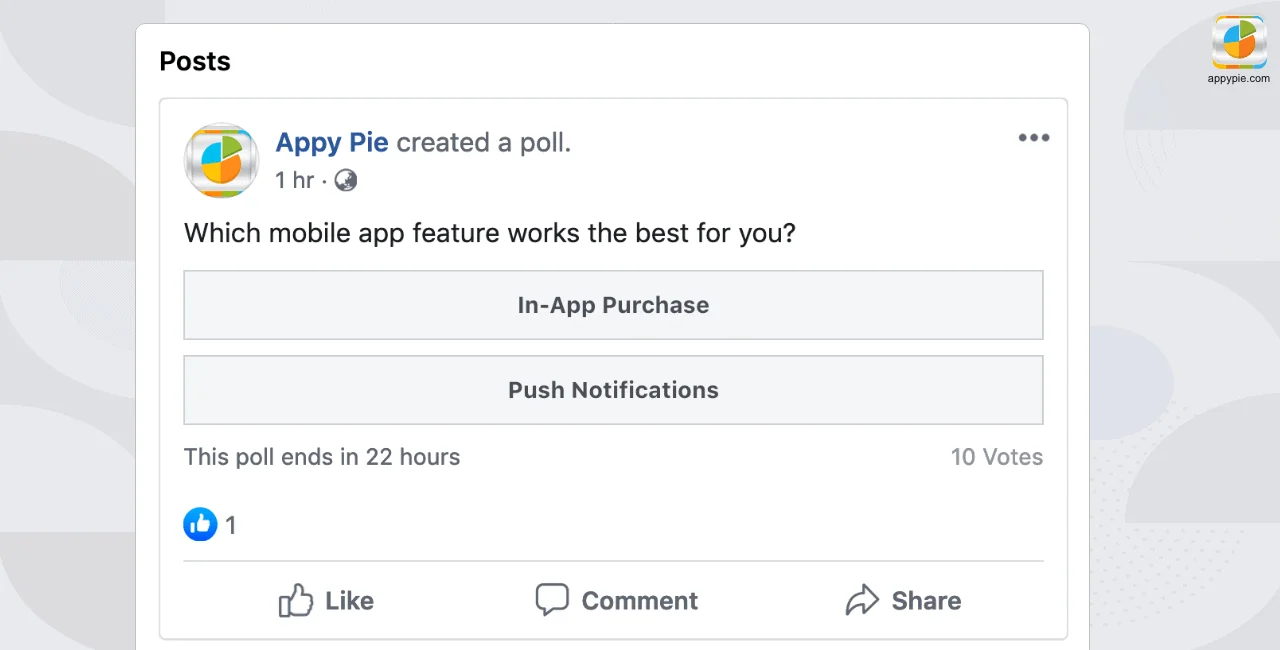Click the 1 hr post timestamp
The height and width of the screenshot is (650, 1280).
coord(295,180)
